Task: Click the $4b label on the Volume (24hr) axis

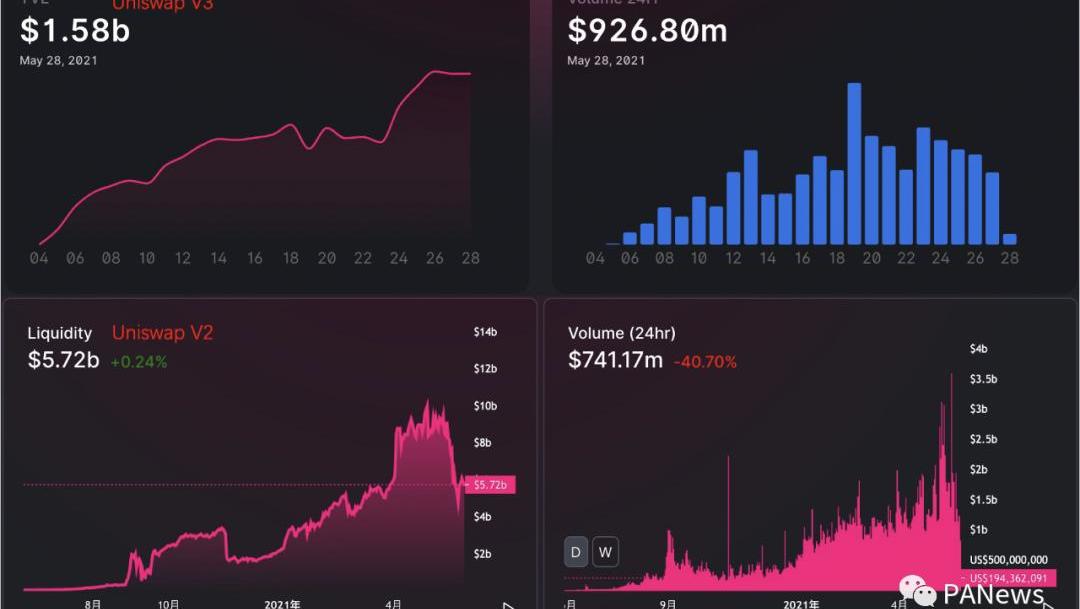Action: click(979, 349)
